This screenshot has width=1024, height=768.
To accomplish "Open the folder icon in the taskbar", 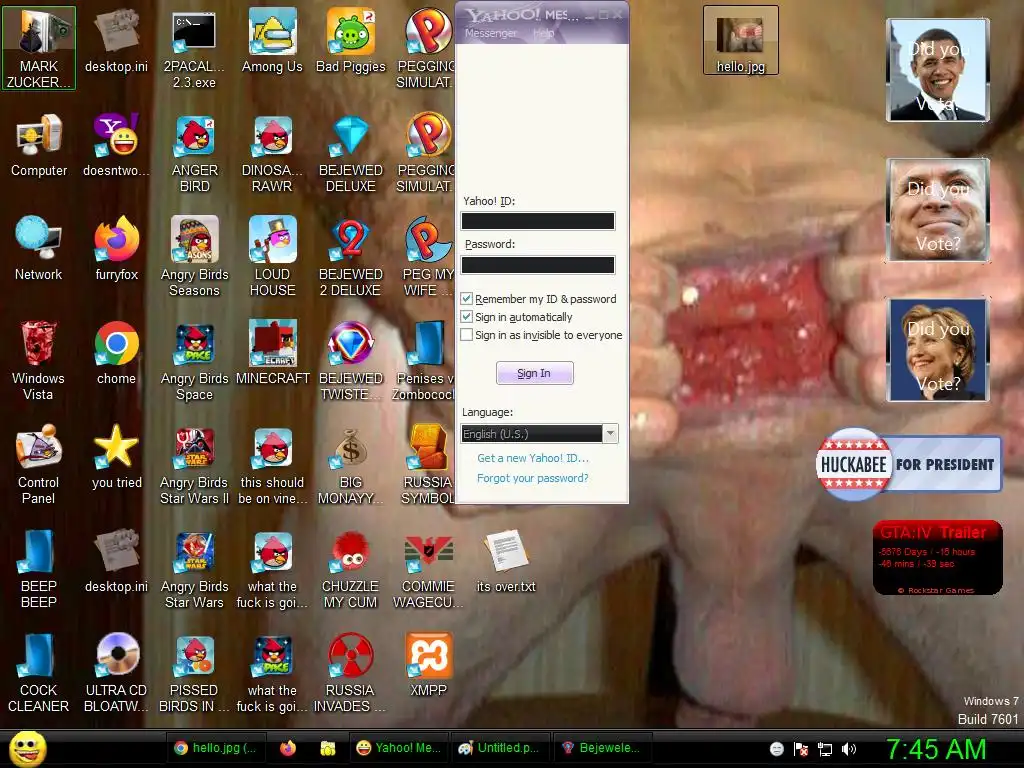I will 328,748.
